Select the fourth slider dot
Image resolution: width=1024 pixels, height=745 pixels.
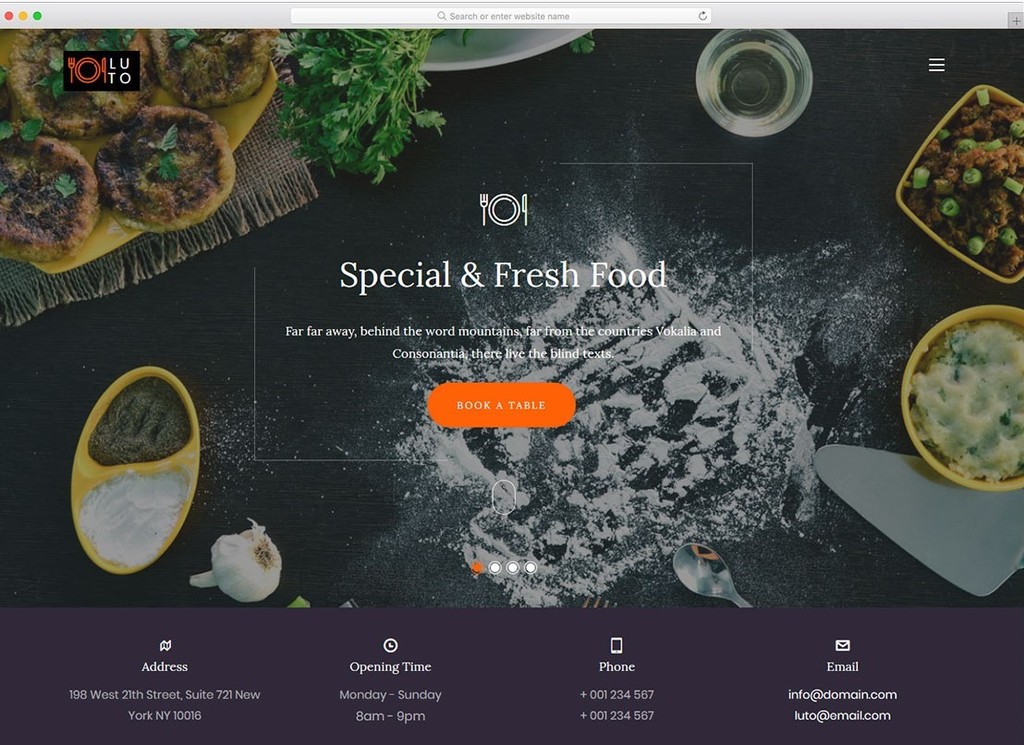click(x=530, y=568)
